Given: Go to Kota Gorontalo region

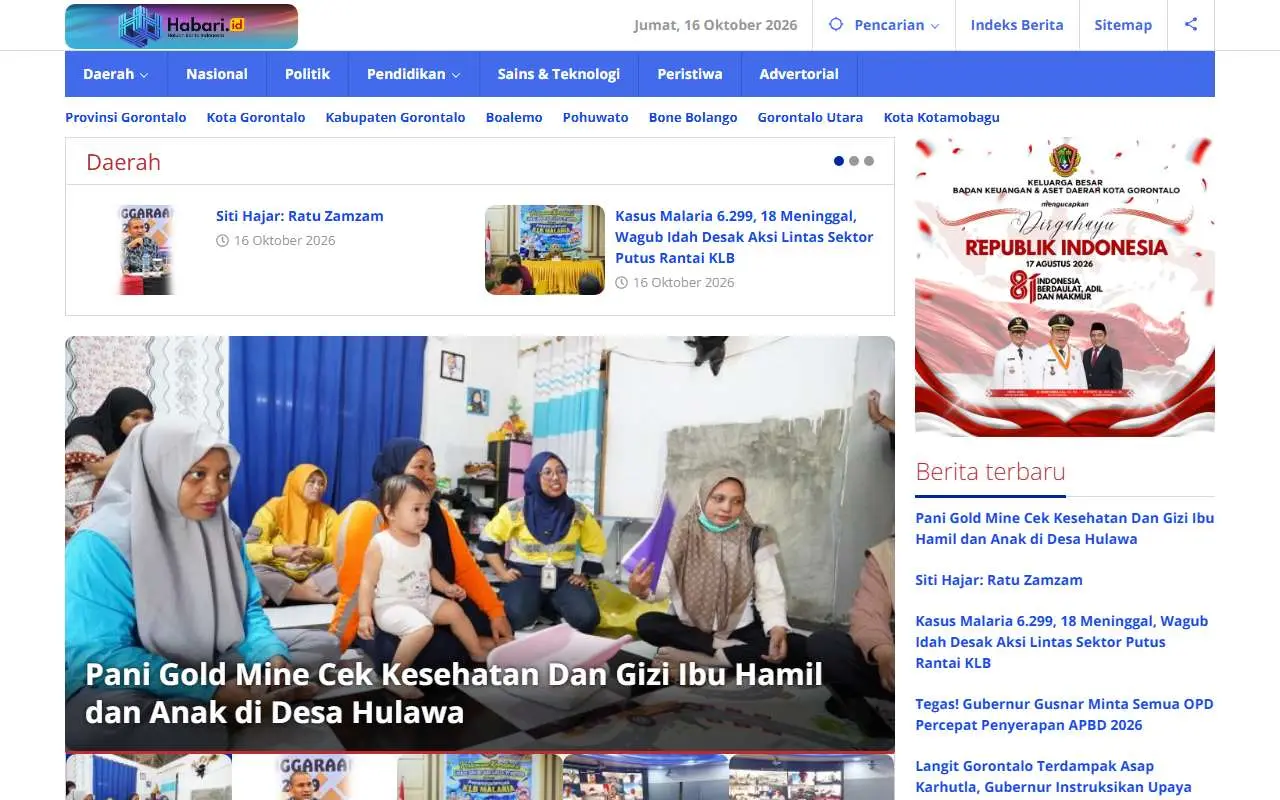Looking at the screenshot, I should click(x=256, y=117).
